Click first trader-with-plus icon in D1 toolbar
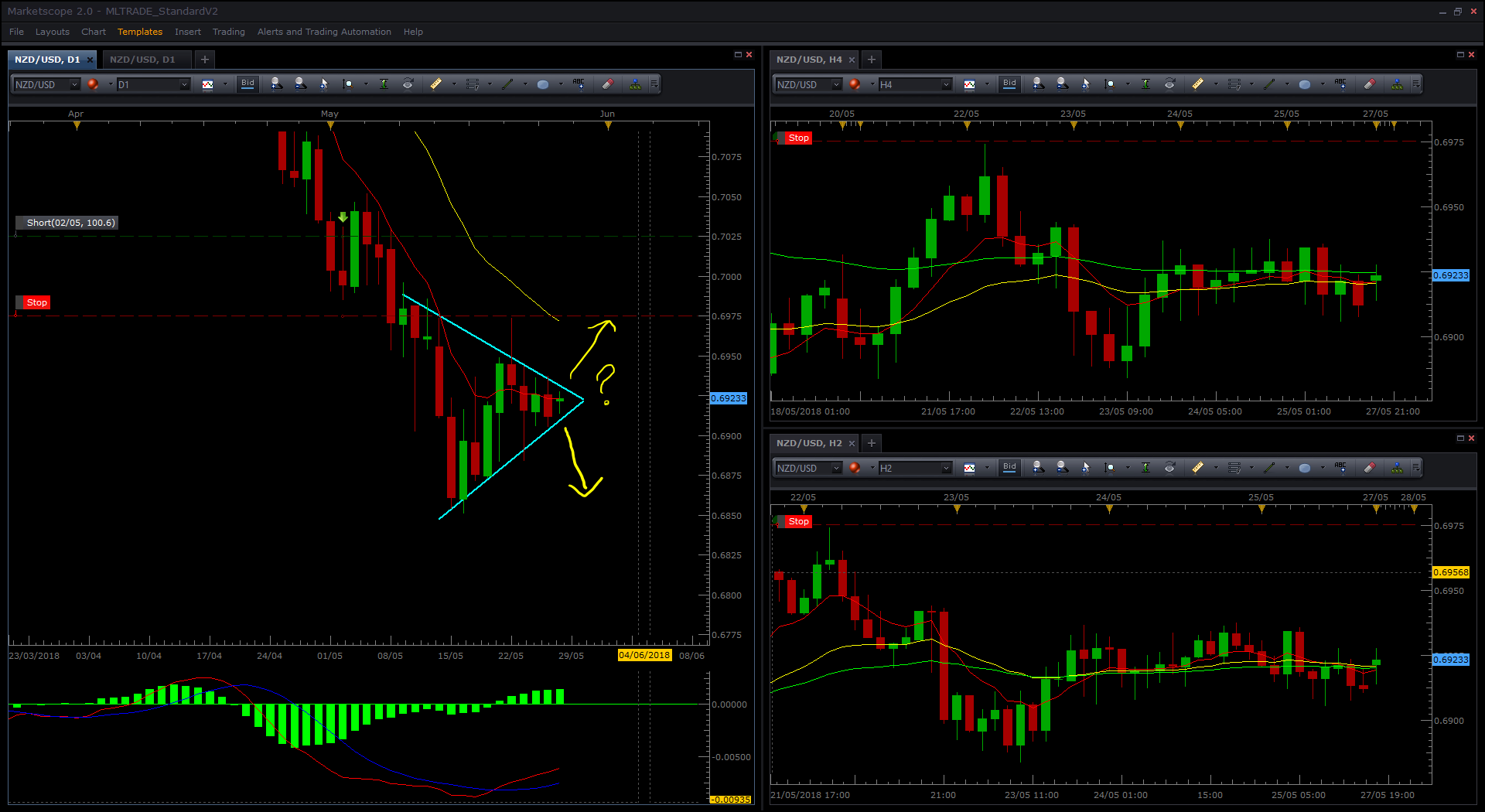1485x812 pixels. click(x=276, y=84)
